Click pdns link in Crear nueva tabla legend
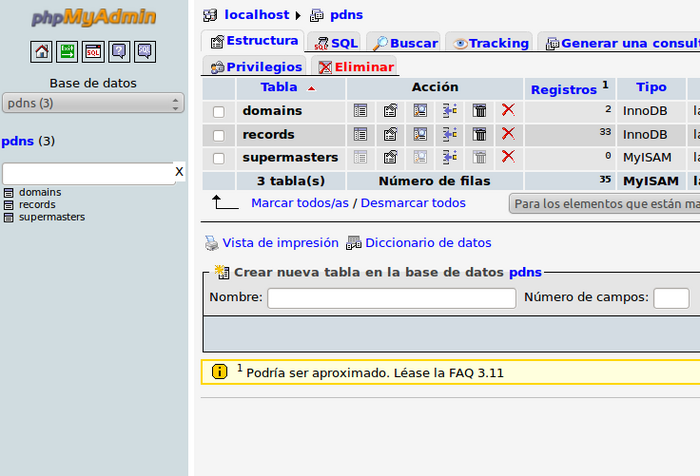This screenshot has width=700, height=476. (525, 272)
